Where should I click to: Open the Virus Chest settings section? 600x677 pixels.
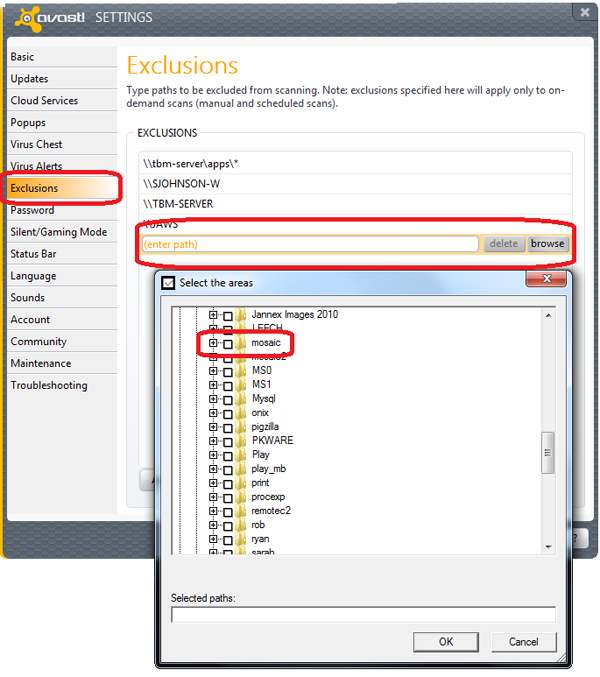(x=36, y=144)
